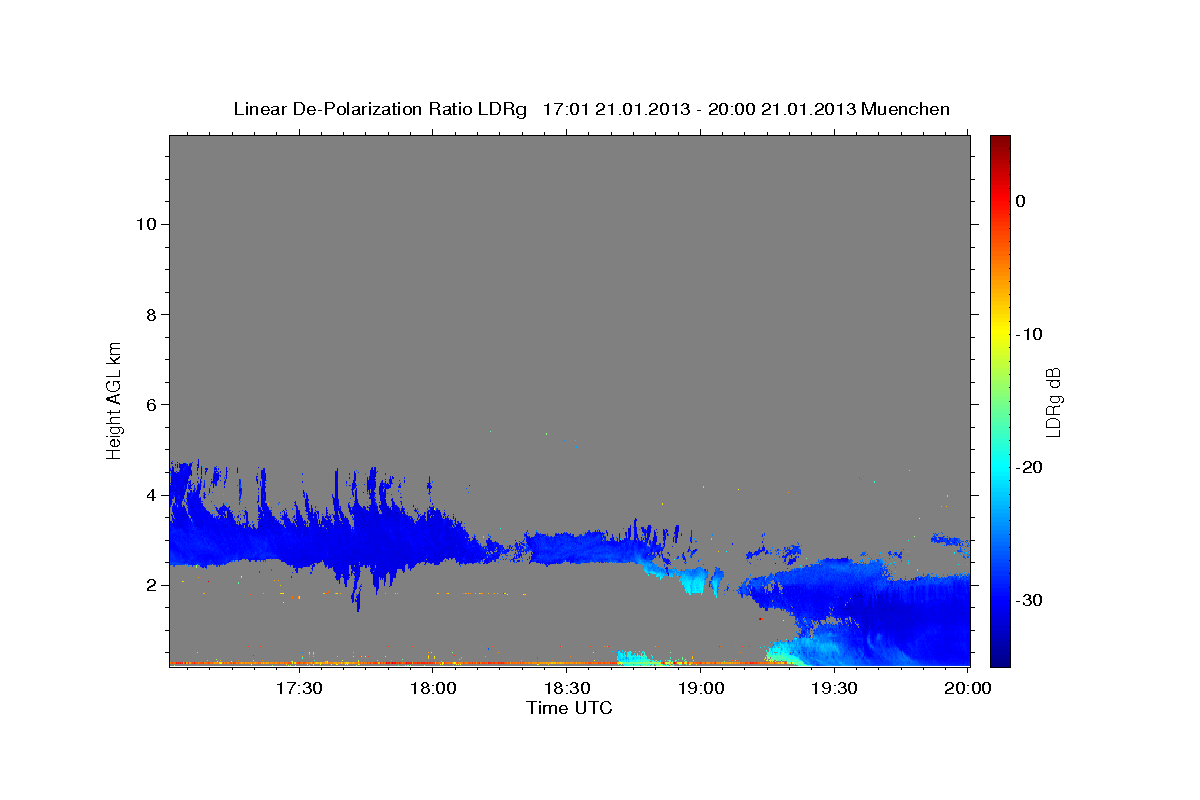Select the '18:30' time axis label
The width and height of the screenshot is (1200, 800).
pyautogui.click(x=568, y=688)
